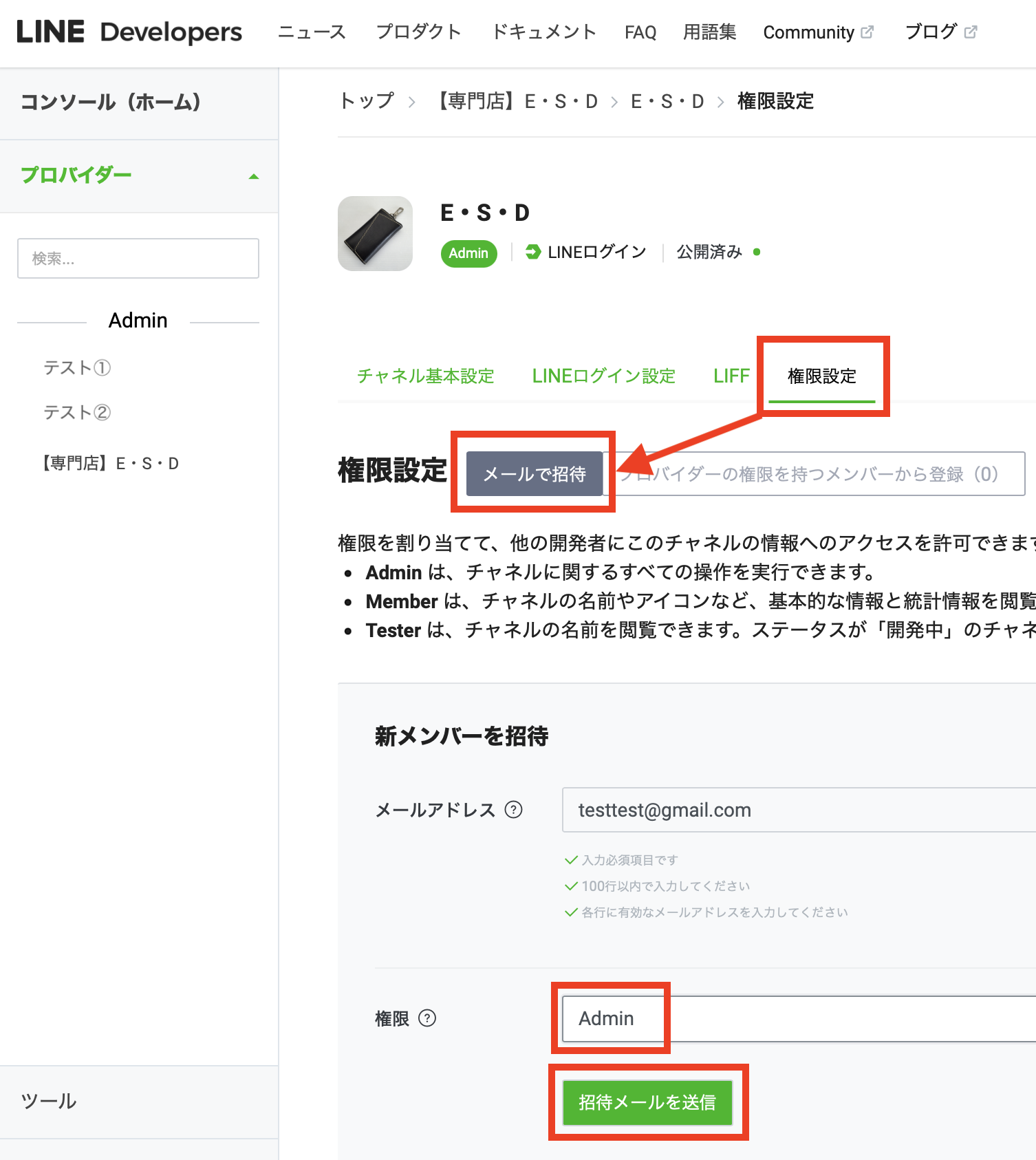1036x1160 pixels.
Task: Click the E・S・D channel title
Action: 485,213
